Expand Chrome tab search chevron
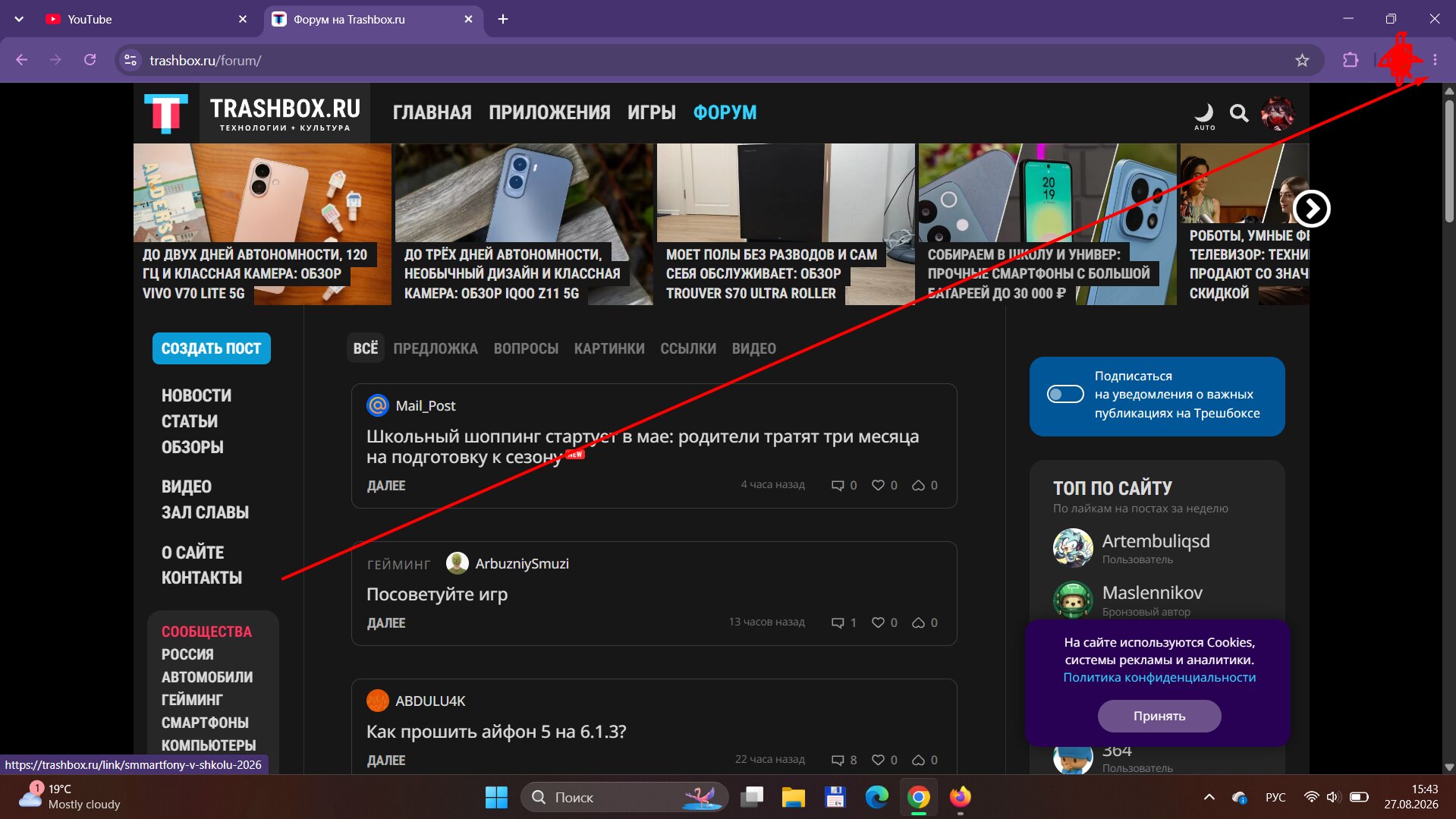Screen dimensions: 1456x819 [19, 19]
